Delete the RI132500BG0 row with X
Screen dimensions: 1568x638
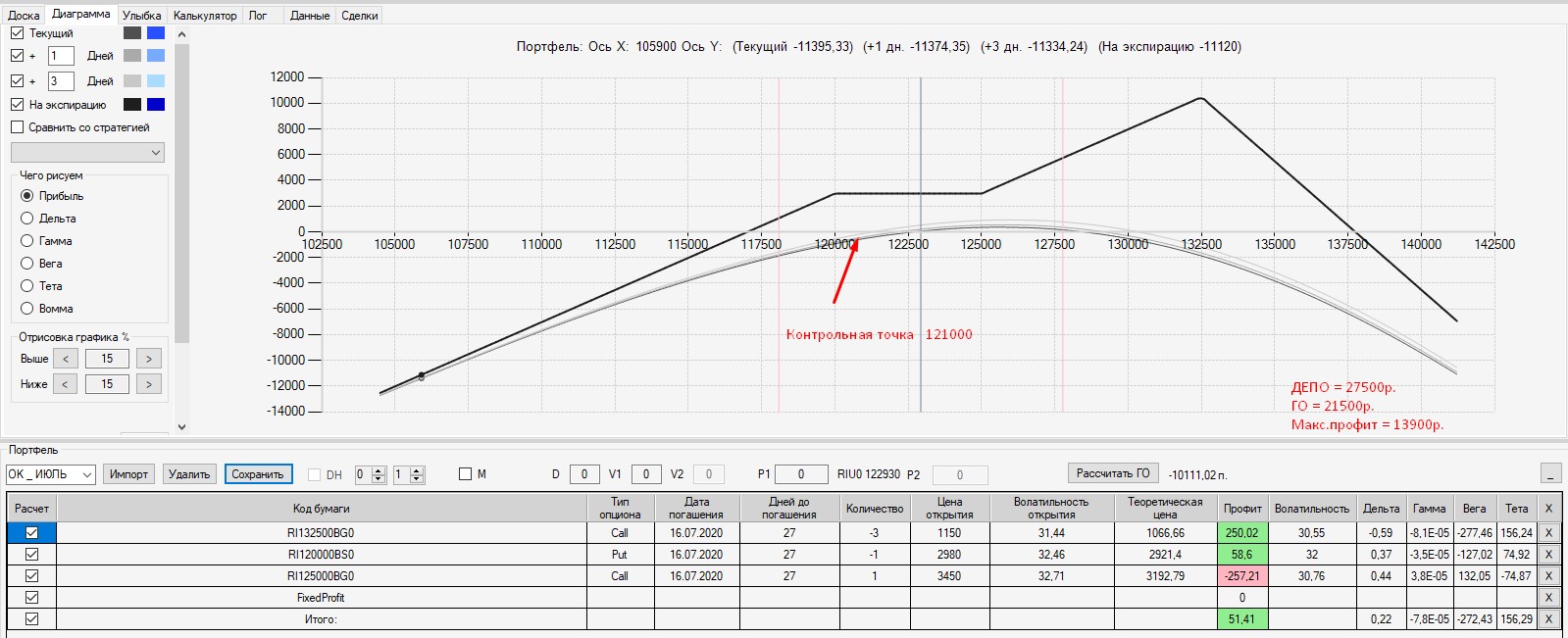click(x=1548, y=533)
